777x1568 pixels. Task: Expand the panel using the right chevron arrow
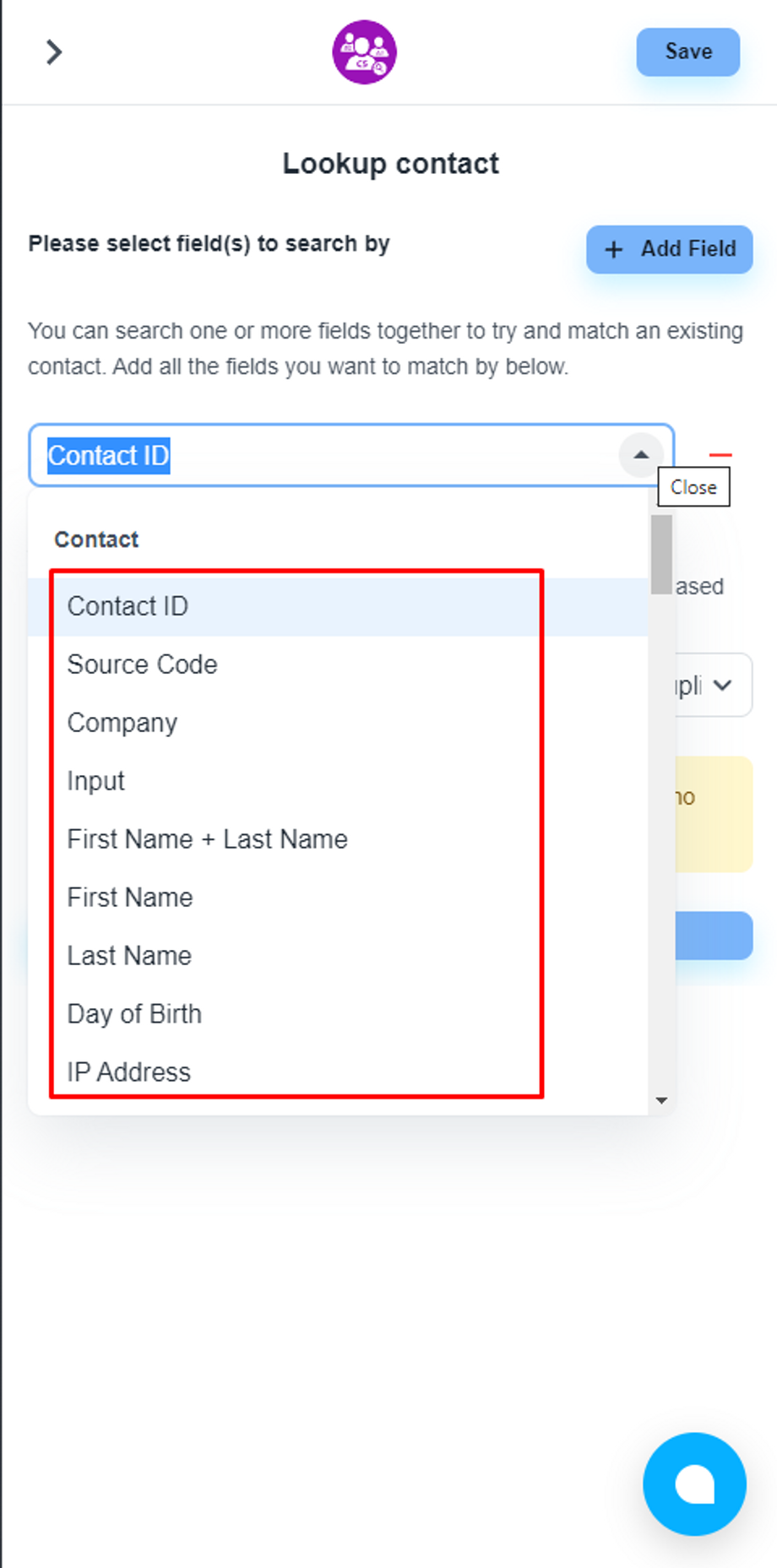(x=54, y=52)
